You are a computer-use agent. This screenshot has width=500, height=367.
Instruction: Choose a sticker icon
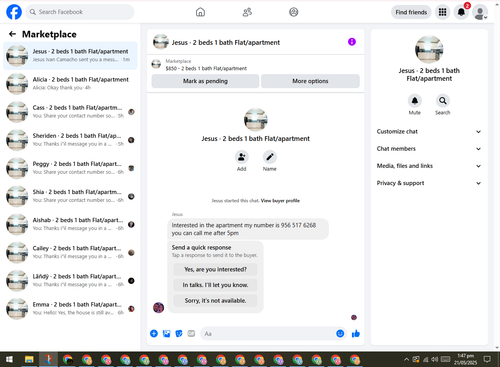pyautogui.click(x=179, y=333)
